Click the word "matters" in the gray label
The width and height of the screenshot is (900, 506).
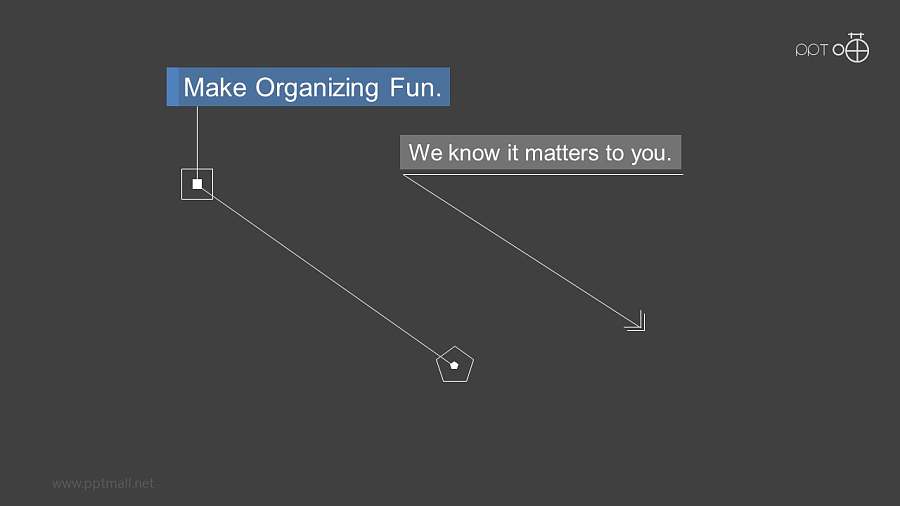[x=560, y=153]
